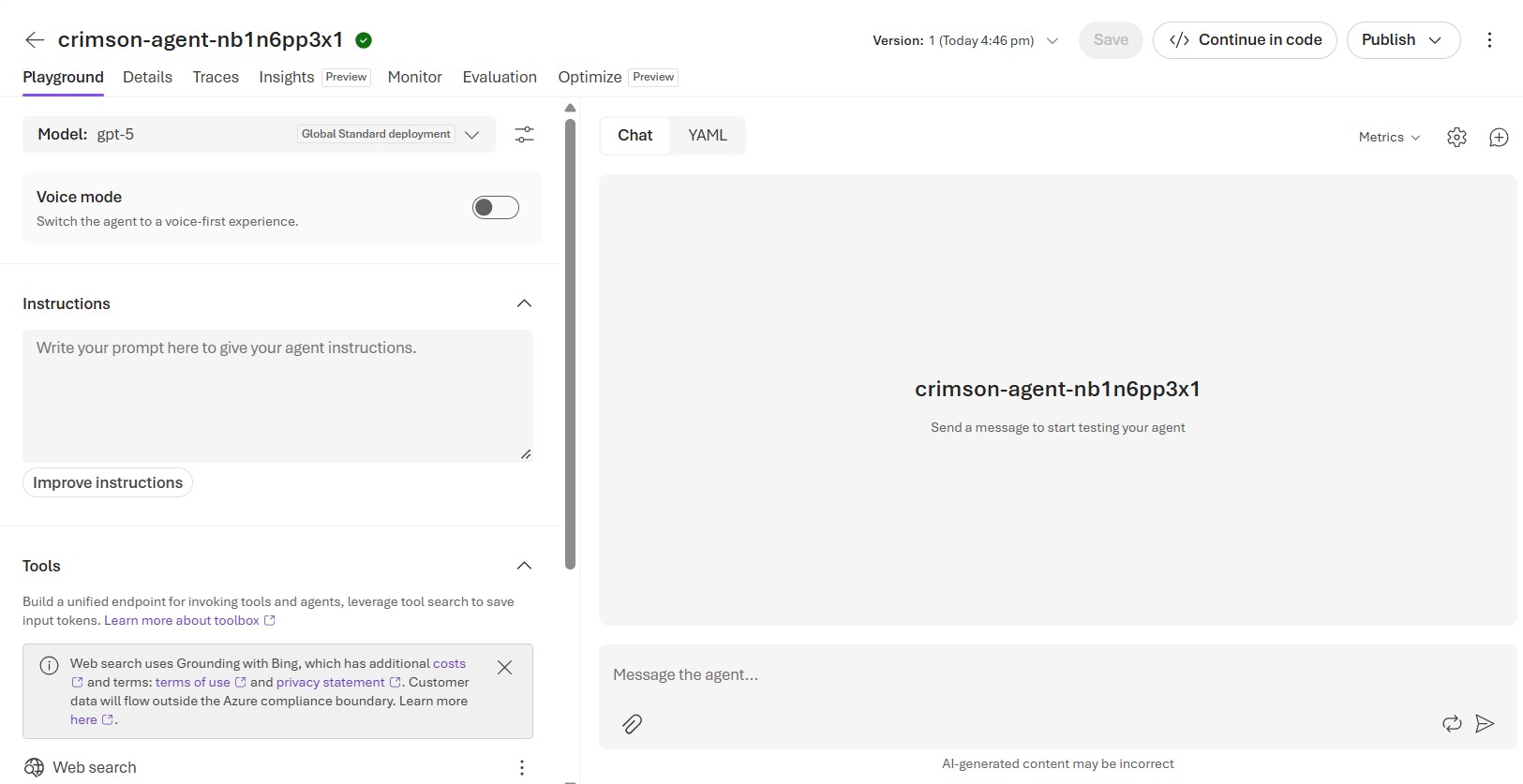Go back using the left arrow icon
Image resolution: width=1523 pixels, height=784 pixels.
[x=35, y=39]
